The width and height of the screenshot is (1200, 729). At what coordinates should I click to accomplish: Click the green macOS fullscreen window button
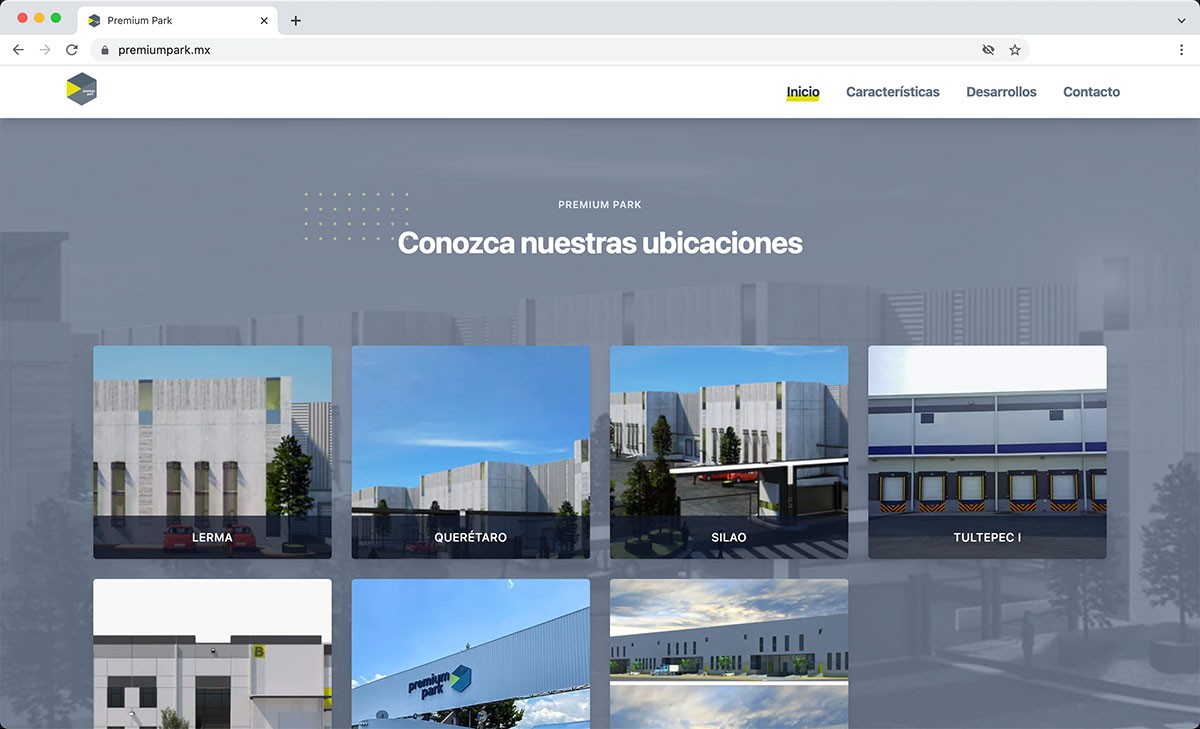[x=56, y=18]
